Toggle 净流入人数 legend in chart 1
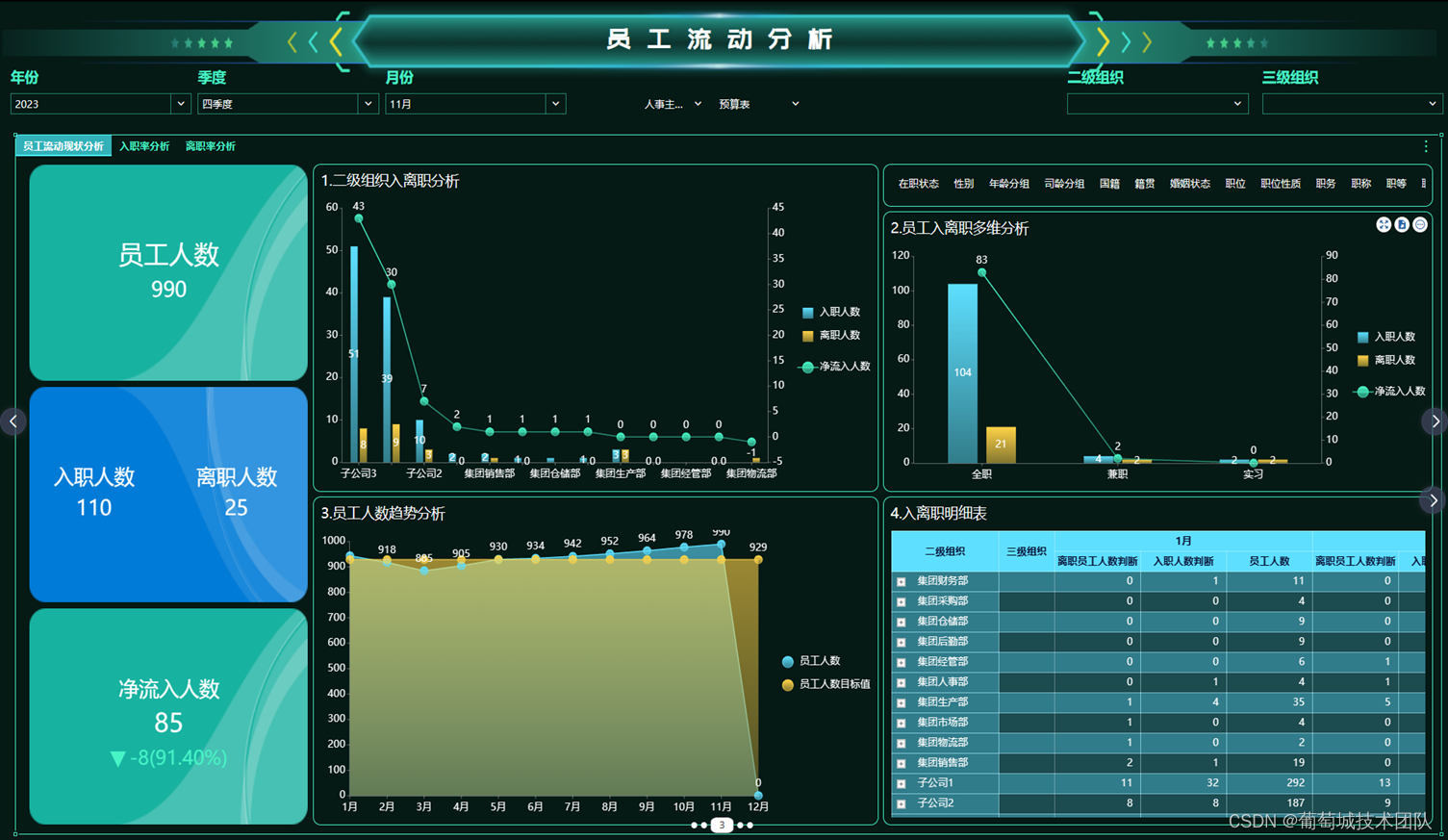The height and width of the screenshot is (840, 1448). pos(835,367)
